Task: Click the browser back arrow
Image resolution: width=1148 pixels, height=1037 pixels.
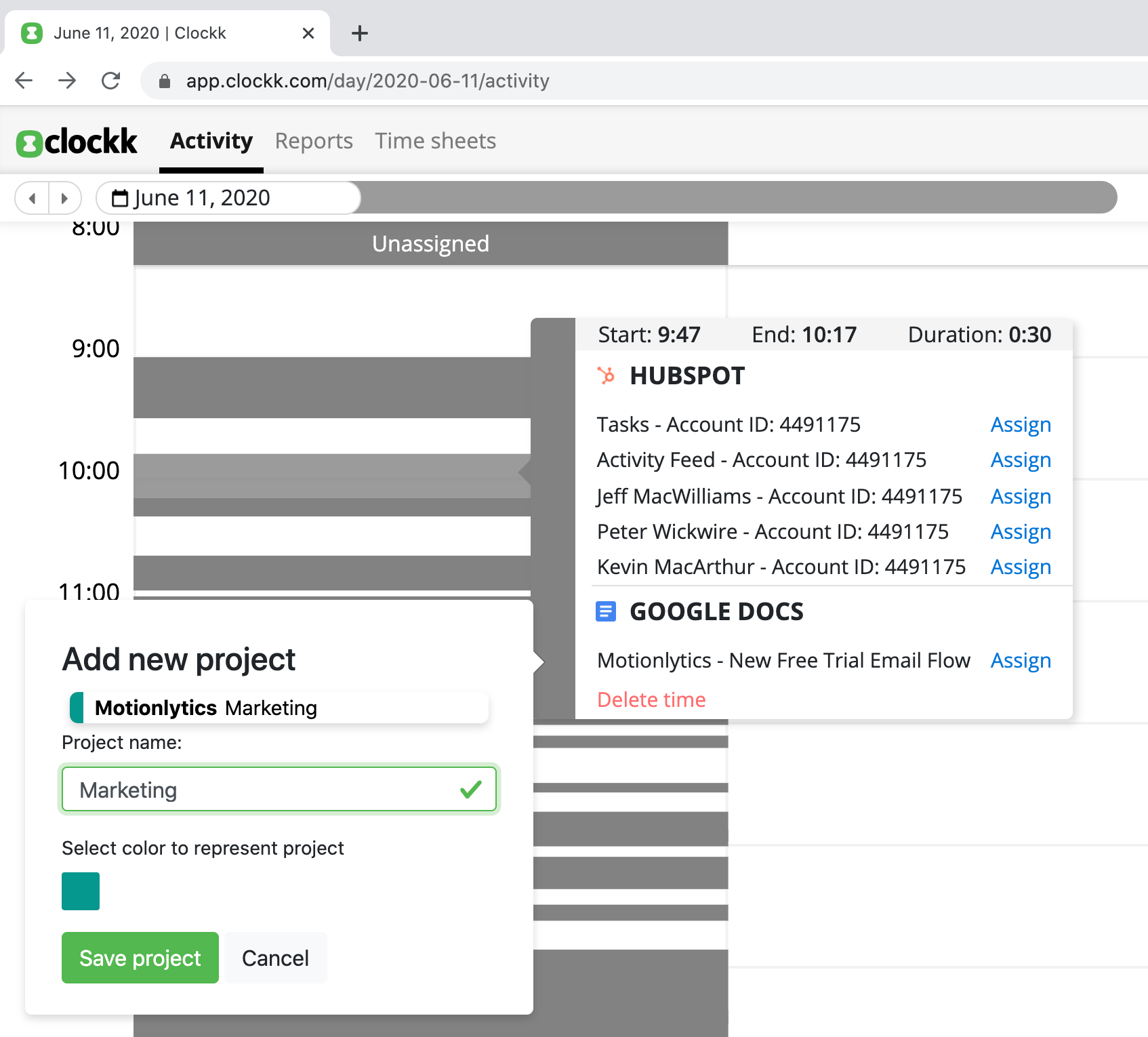Action: pyautogui.click(x=24, y=81)
